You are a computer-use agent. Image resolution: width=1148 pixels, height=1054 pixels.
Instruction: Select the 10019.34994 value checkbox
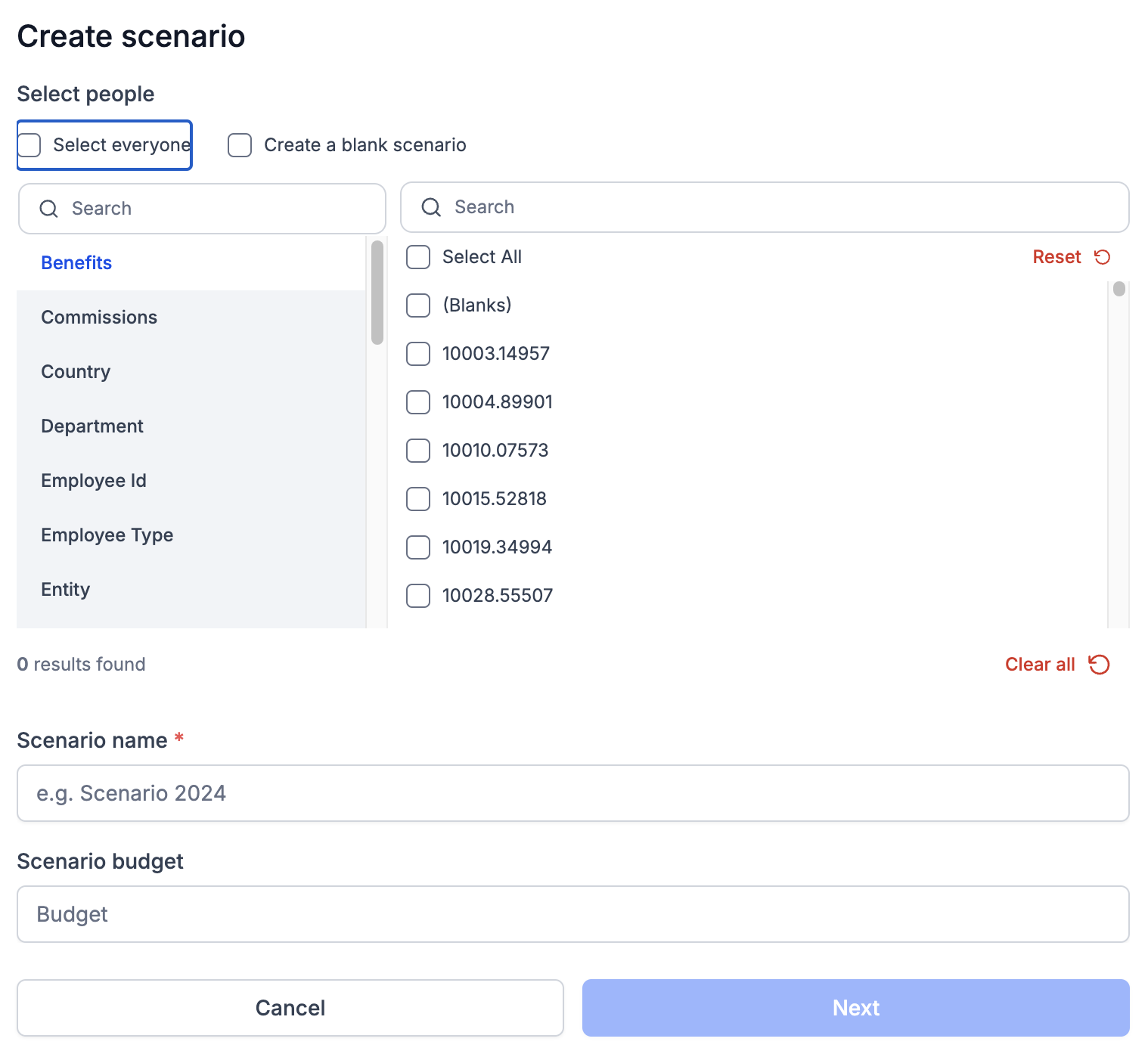(x=418, y=547)
